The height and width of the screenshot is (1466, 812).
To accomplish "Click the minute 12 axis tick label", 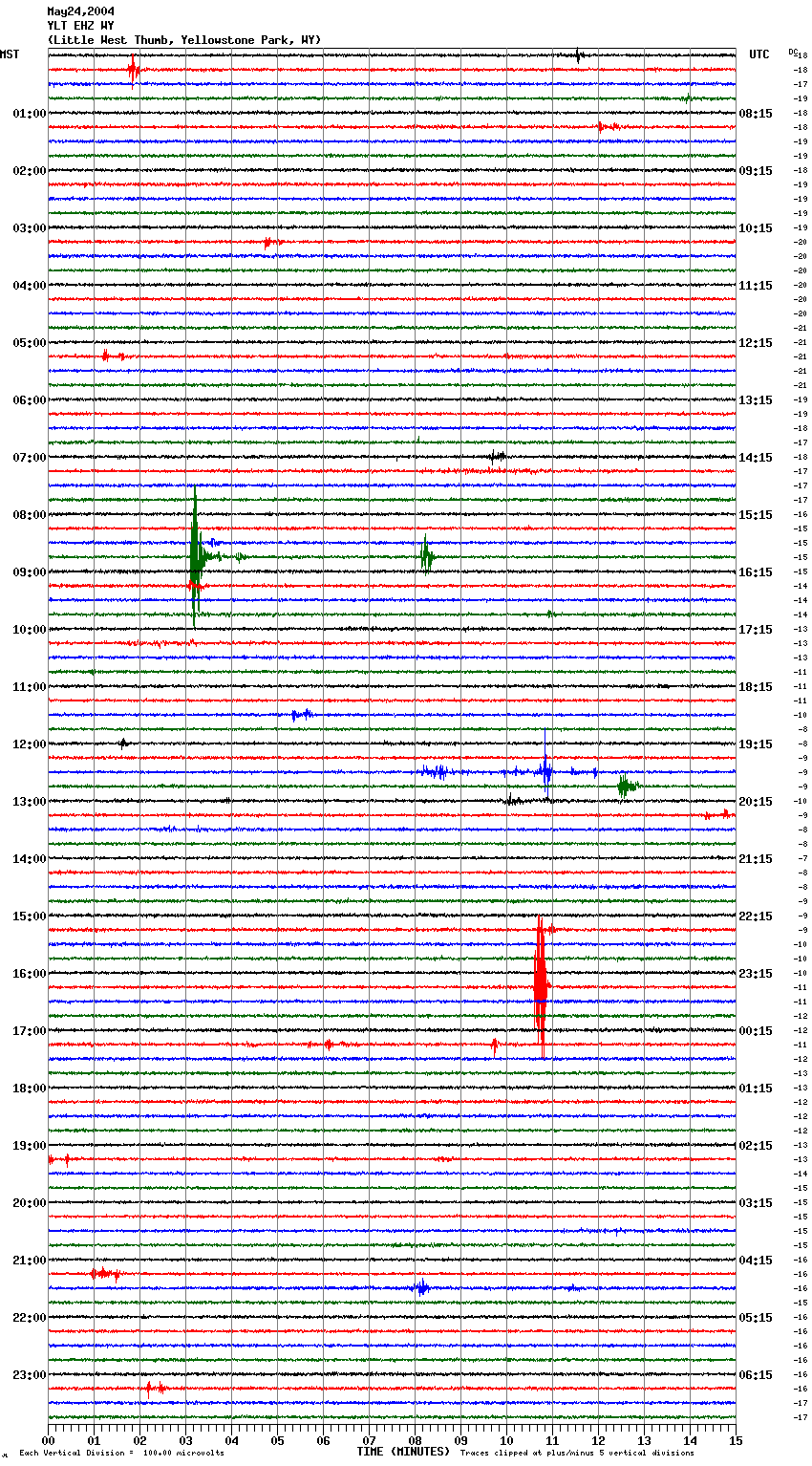I will coord(598,1440).
